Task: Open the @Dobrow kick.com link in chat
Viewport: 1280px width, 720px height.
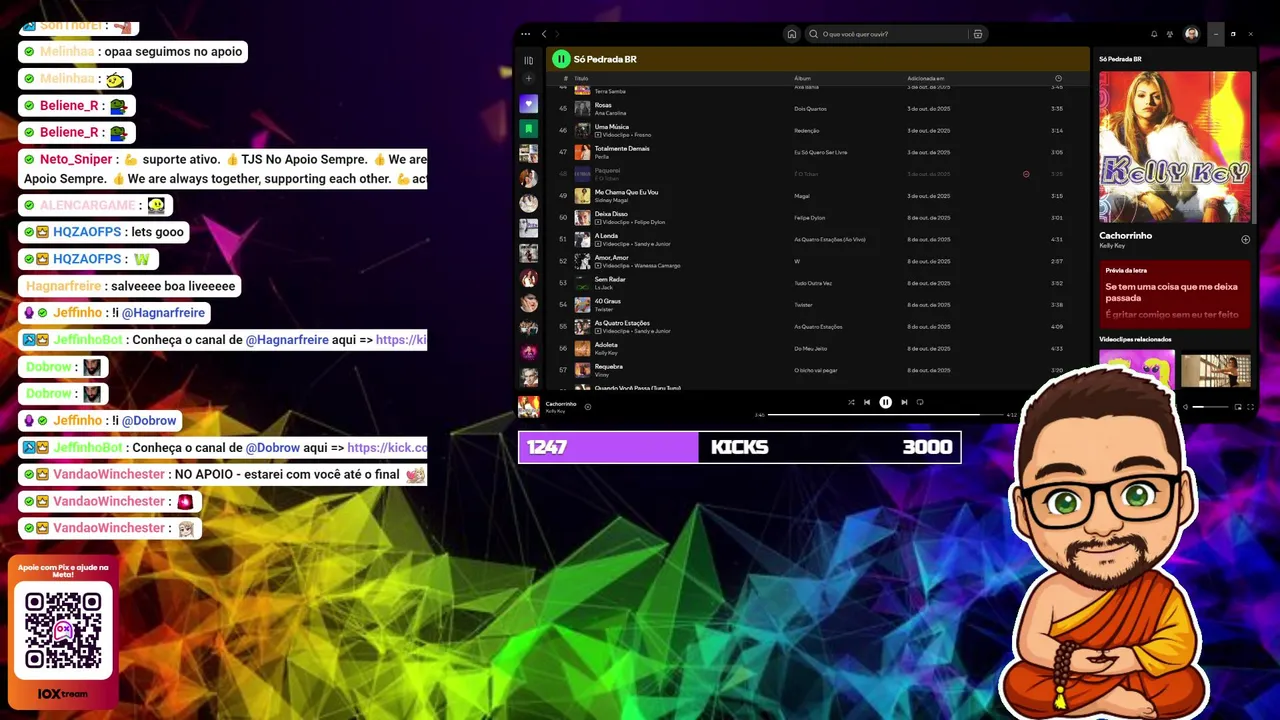Action: click(387, 448)
